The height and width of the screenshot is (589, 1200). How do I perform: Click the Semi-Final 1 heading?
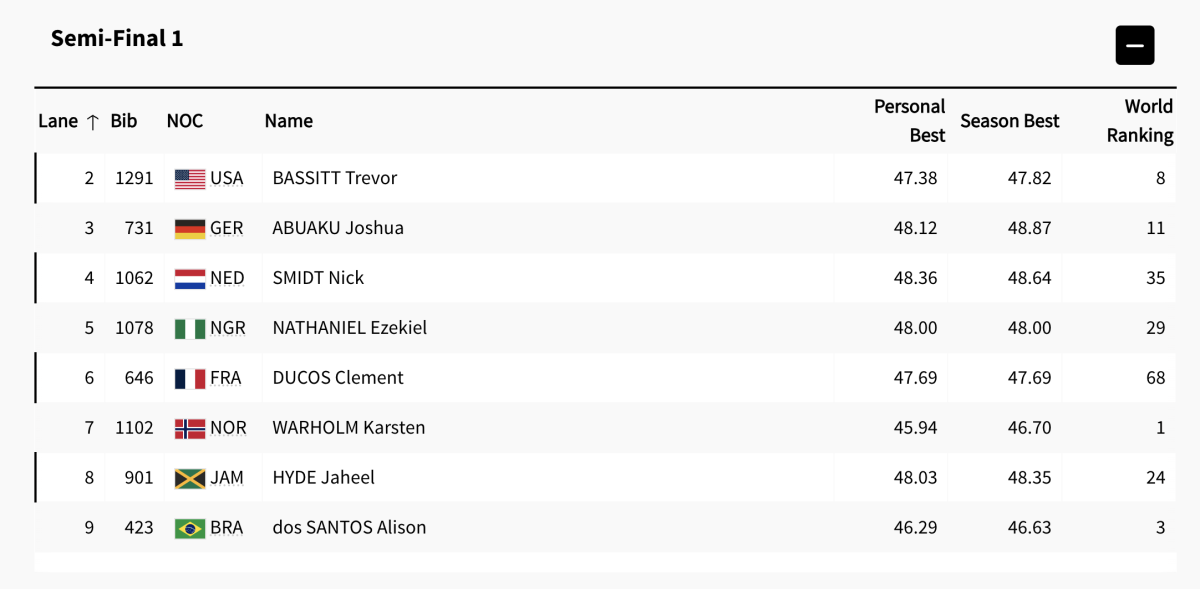pos(117,38)
